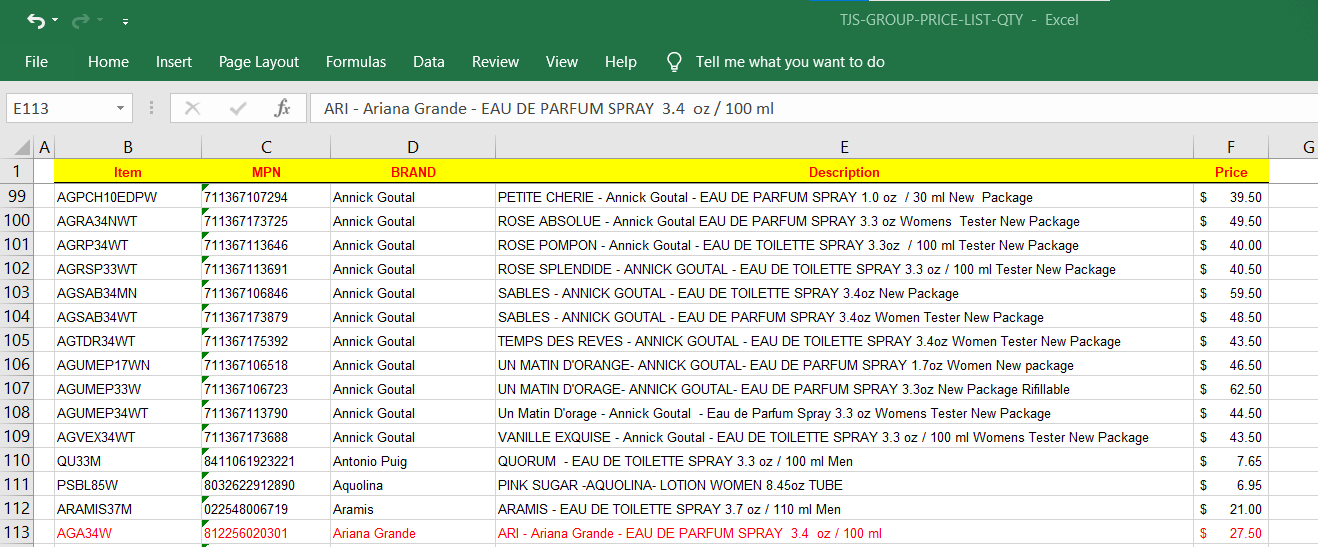The width and height of the screenshot is (1318, 547).
Task: Click the Redo arrow icon
Action: [81, 20]
